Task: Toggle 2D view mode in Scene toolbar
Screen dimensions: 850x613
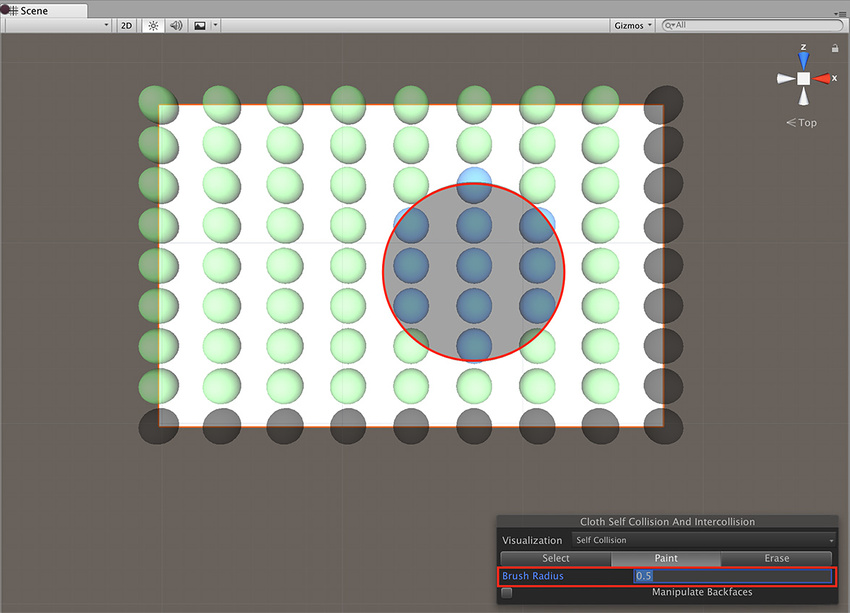Action: point(125,25)
